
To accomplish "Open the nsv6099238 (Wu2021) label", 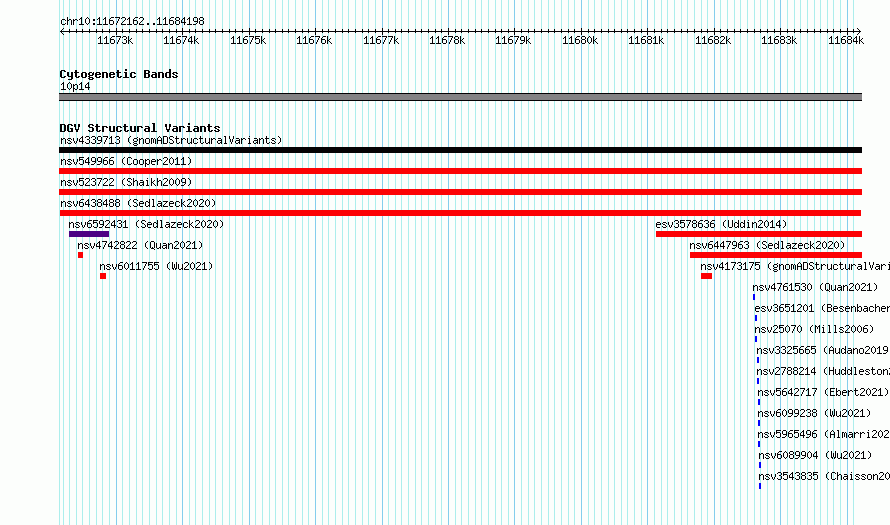I will coord(814,413).
